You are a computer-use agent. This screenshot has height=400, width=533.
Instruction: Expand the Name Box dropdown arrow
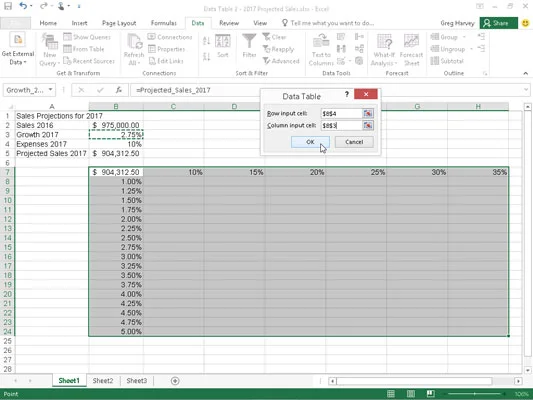point(50,90)
